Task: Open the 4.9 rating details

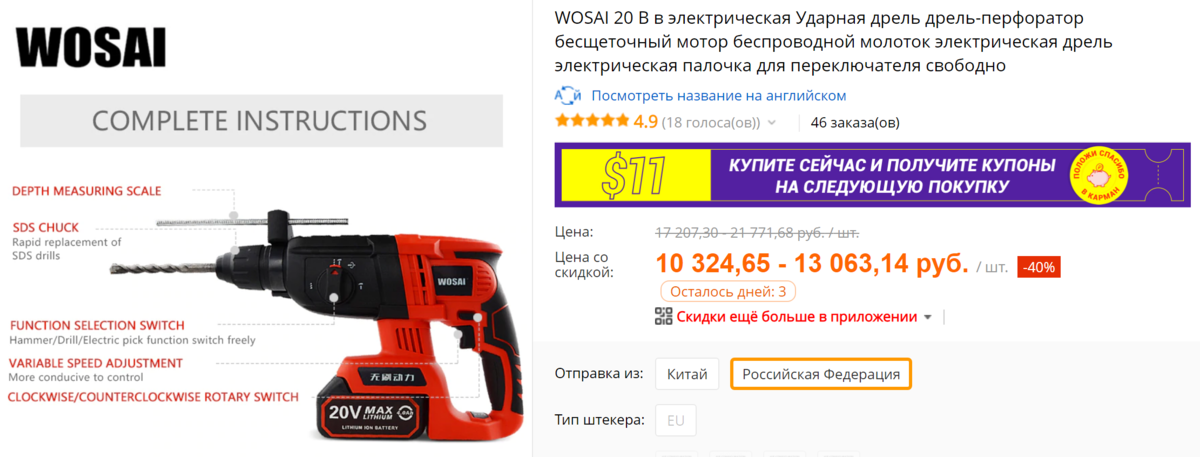Action: (646, 123)
